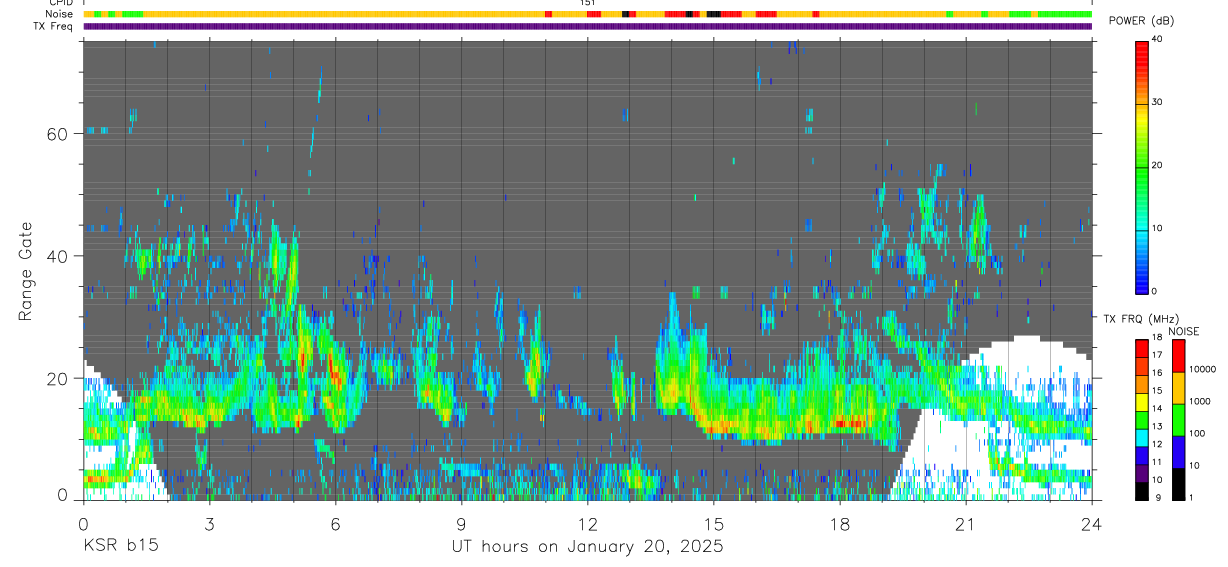
Task: Select the 10000 label on NOISE scale
Action: click(1207, 369)
